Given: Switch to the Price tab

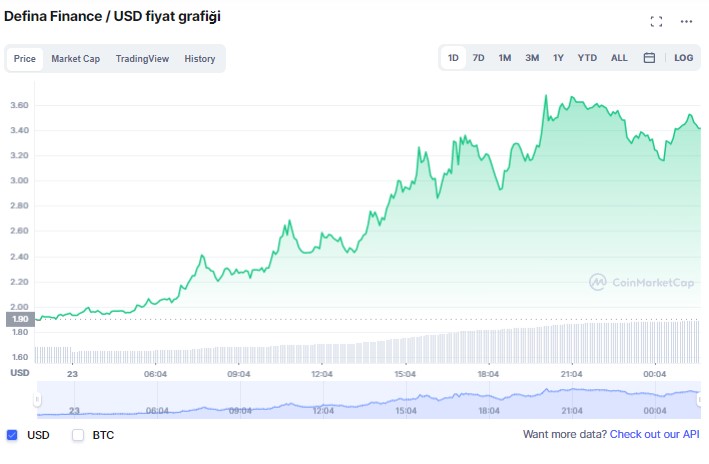Looking at the screenshot, I should click(25, 59).
